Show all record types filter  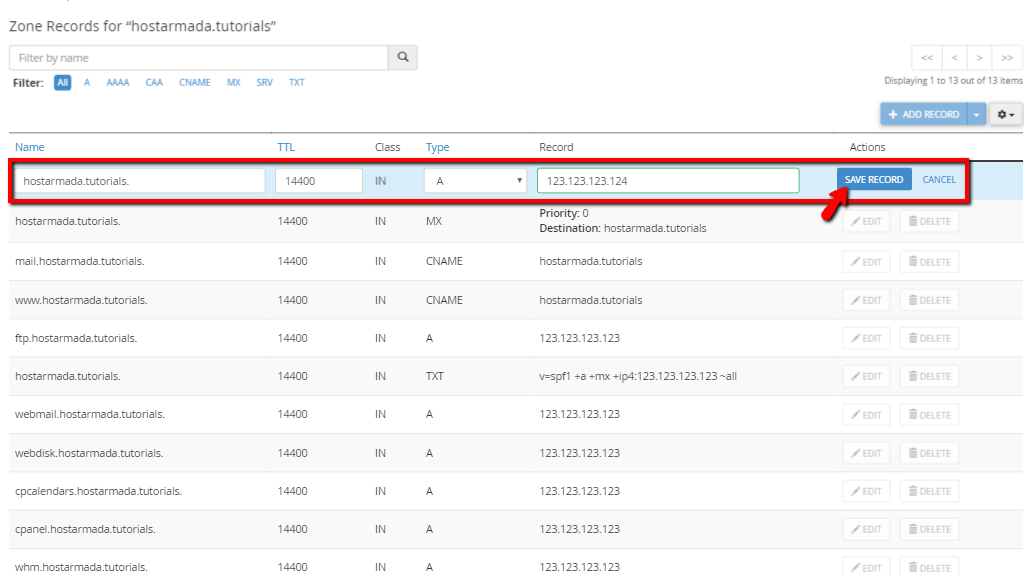coord(62,82)
